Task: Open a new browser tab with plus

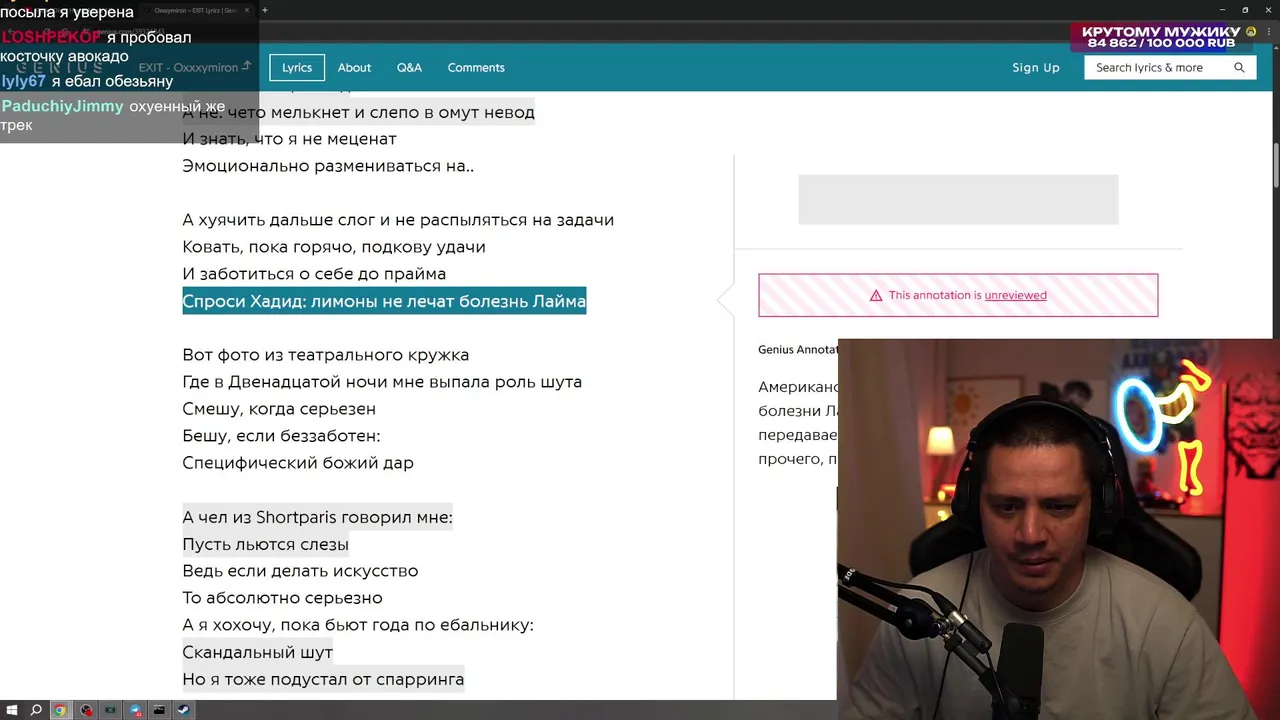Action: click(264, 10)
